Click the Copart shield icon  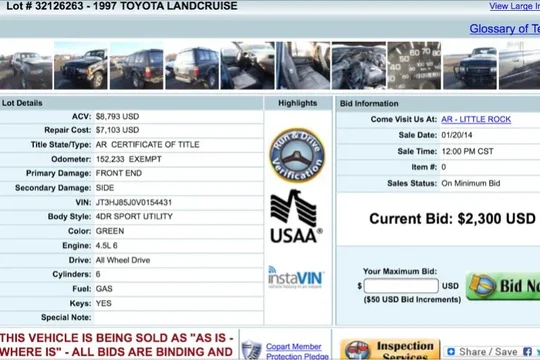pyautogui.click(x=251, y=350)
